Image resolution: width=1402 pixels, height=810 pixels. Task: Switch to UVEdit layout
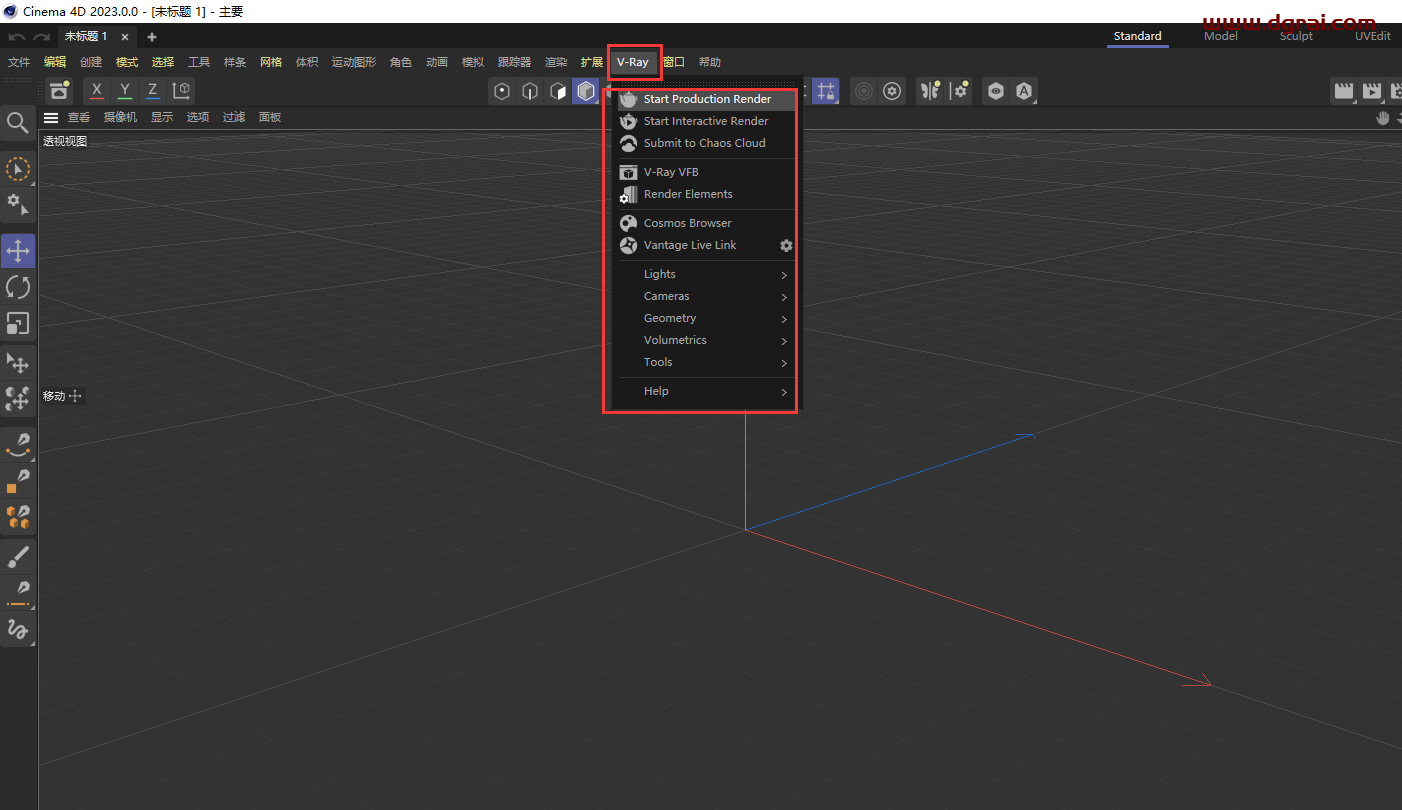coord(1372,36)
